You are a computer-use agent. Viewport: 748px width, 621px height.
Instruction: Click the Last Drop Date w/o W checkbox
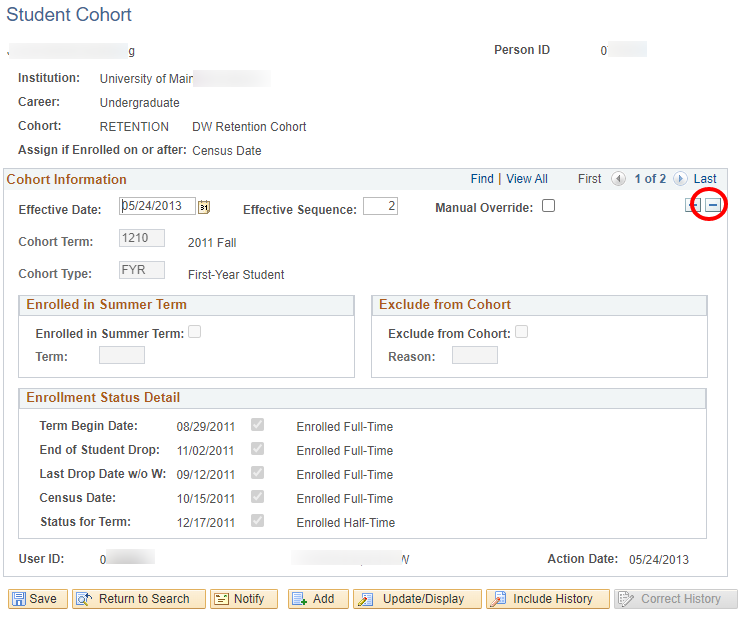pos(258,472)
